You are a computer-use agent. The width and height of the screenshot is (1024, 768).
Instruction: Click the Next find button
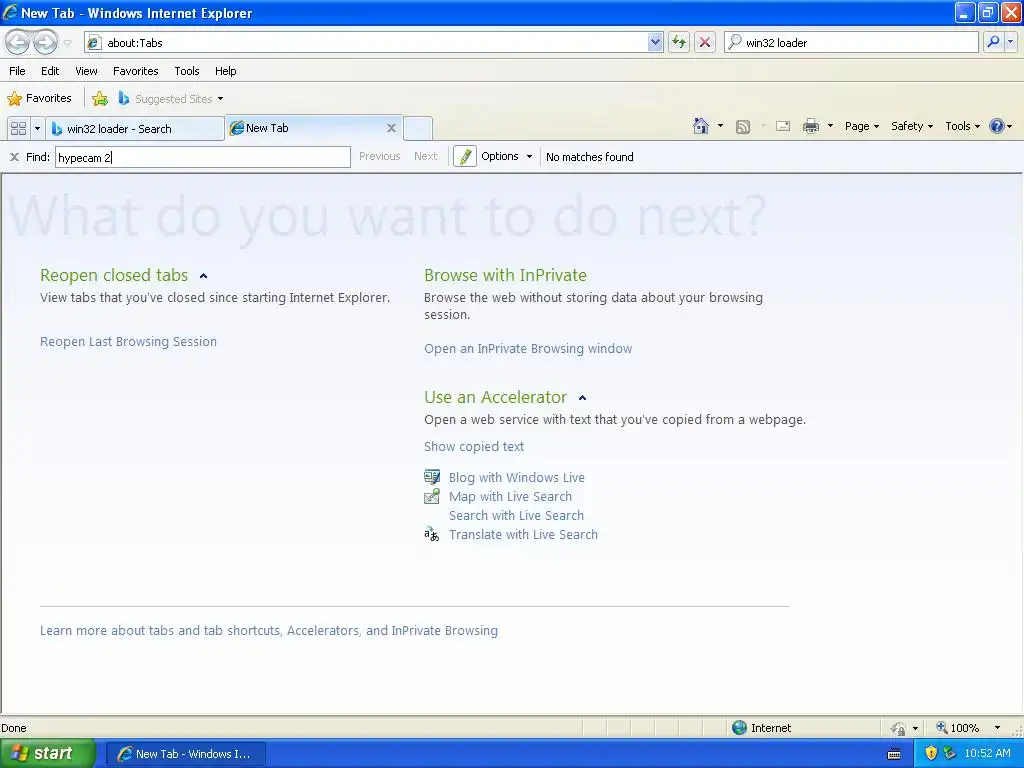426,157
